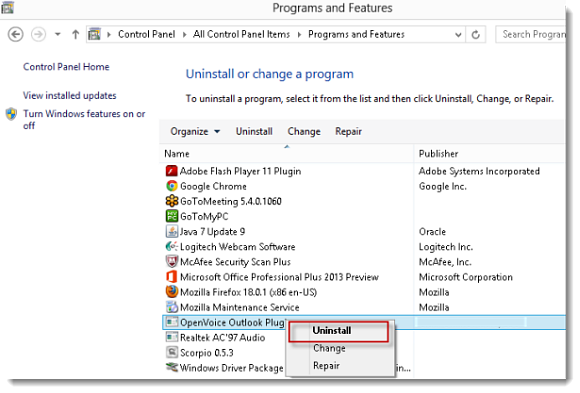Expand the arrow after All Control Panel Items
This screenshot has width=580, height=393.
coord(299,35)
